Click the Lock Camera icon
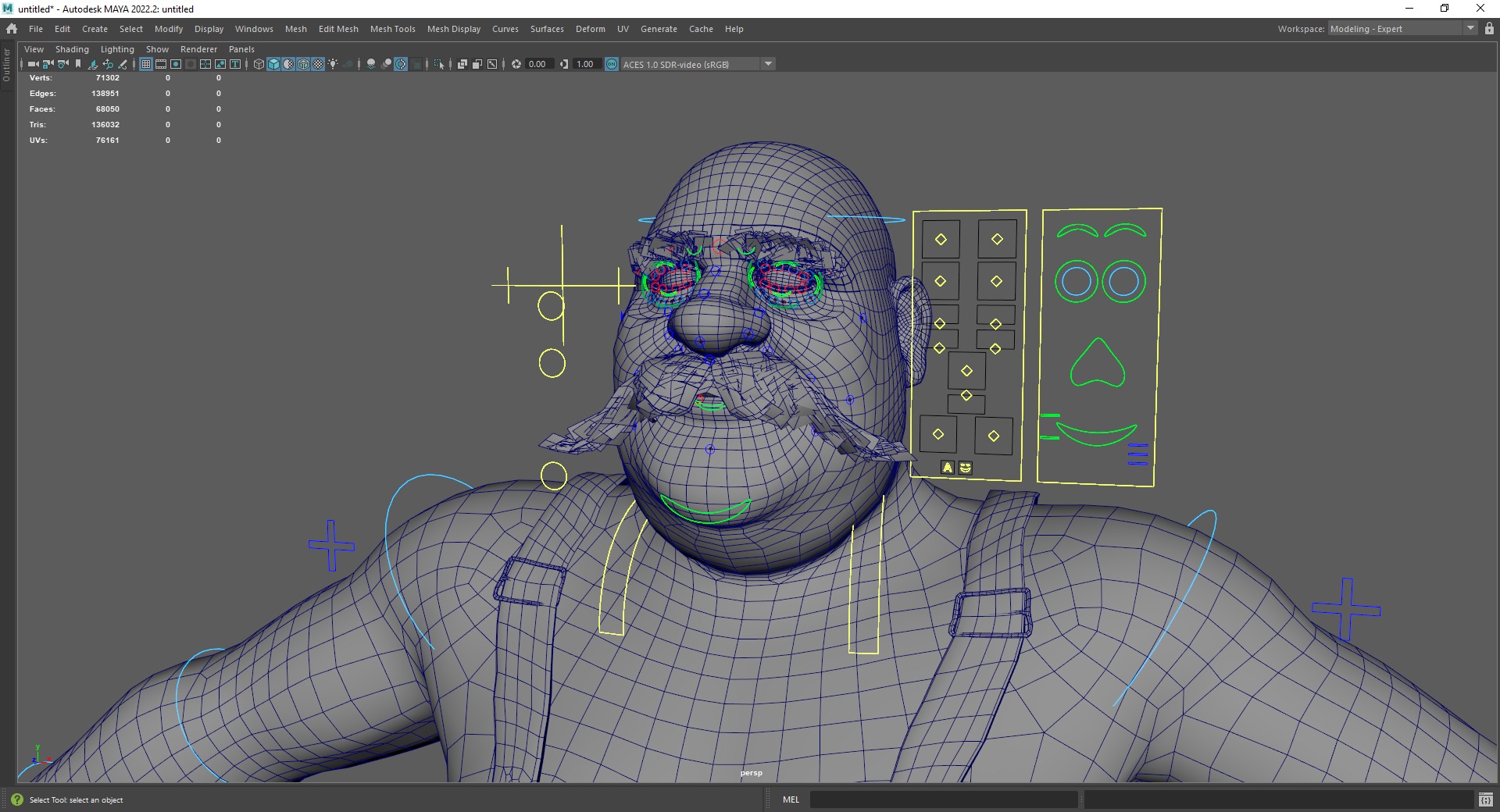Image resolution: width=1500 pixels, height=812 pixels. (x=48, y=64)
